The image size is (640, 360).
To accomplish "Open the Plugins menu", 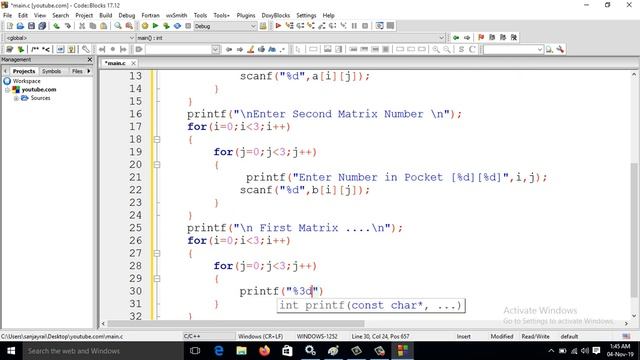I will point(246,15).
